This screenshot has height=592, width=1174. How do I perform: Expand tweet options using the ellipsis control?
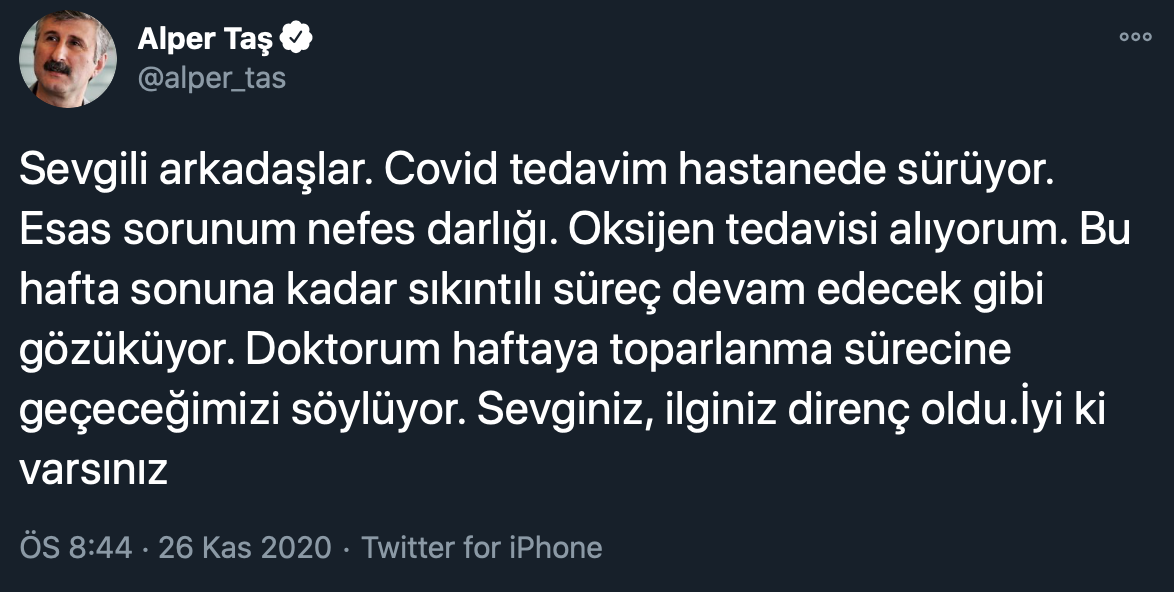[x=1136, y=36]
